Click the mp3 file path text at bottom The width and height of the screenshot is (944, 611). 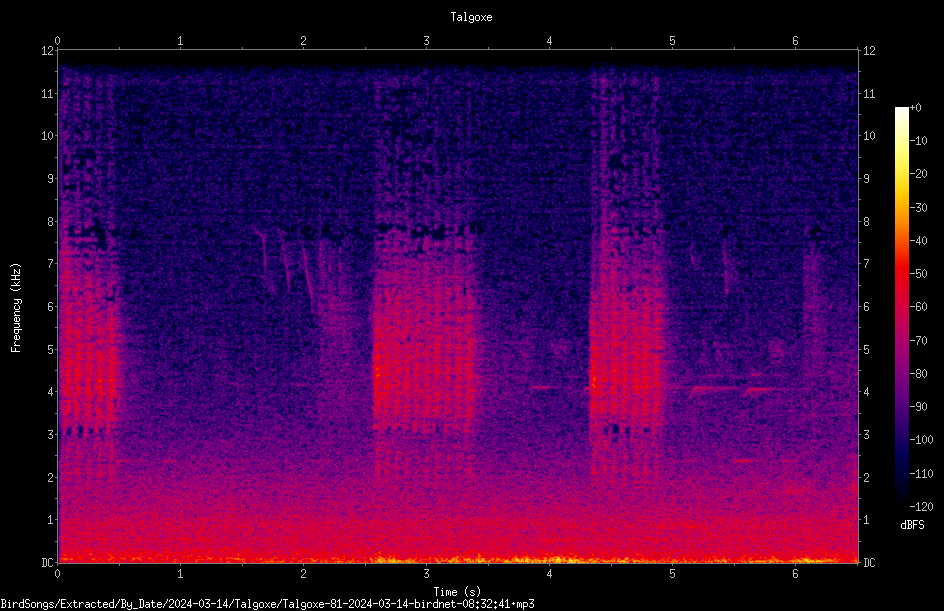coord(267,604)
